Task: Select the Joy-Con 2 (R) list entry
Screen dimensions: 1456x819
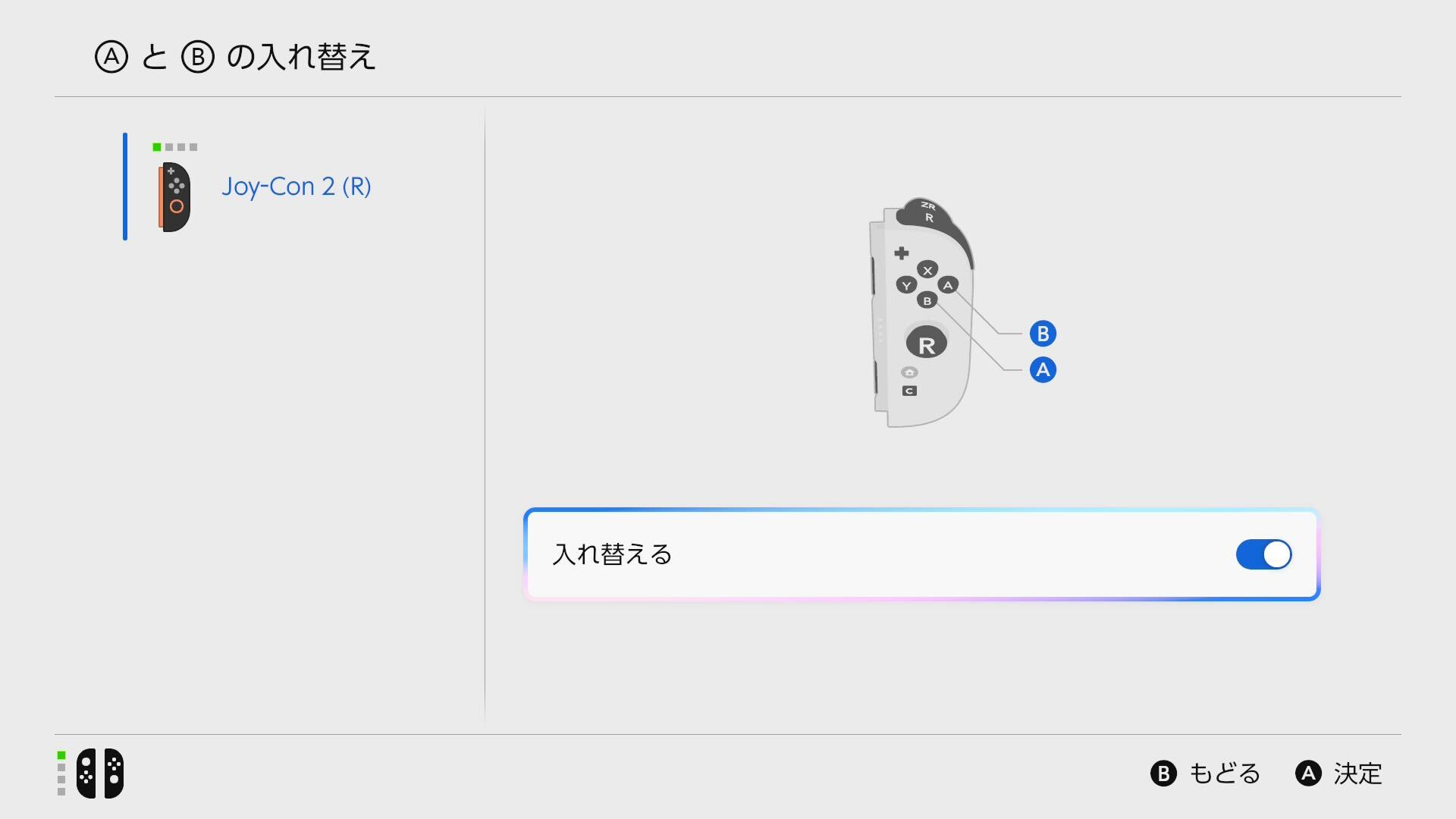Action: click(297, 187)
